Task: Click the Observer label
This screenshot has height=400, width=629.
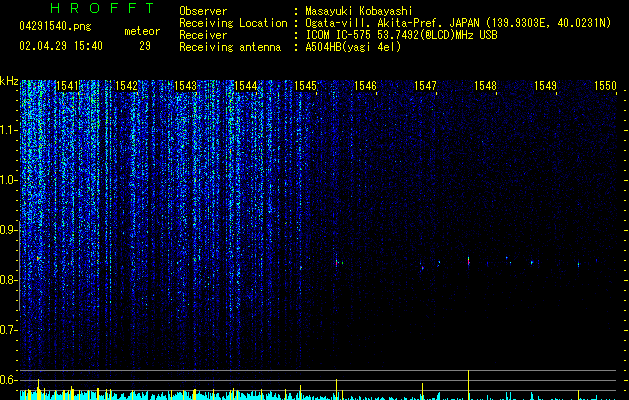Action: coord(203,11)
